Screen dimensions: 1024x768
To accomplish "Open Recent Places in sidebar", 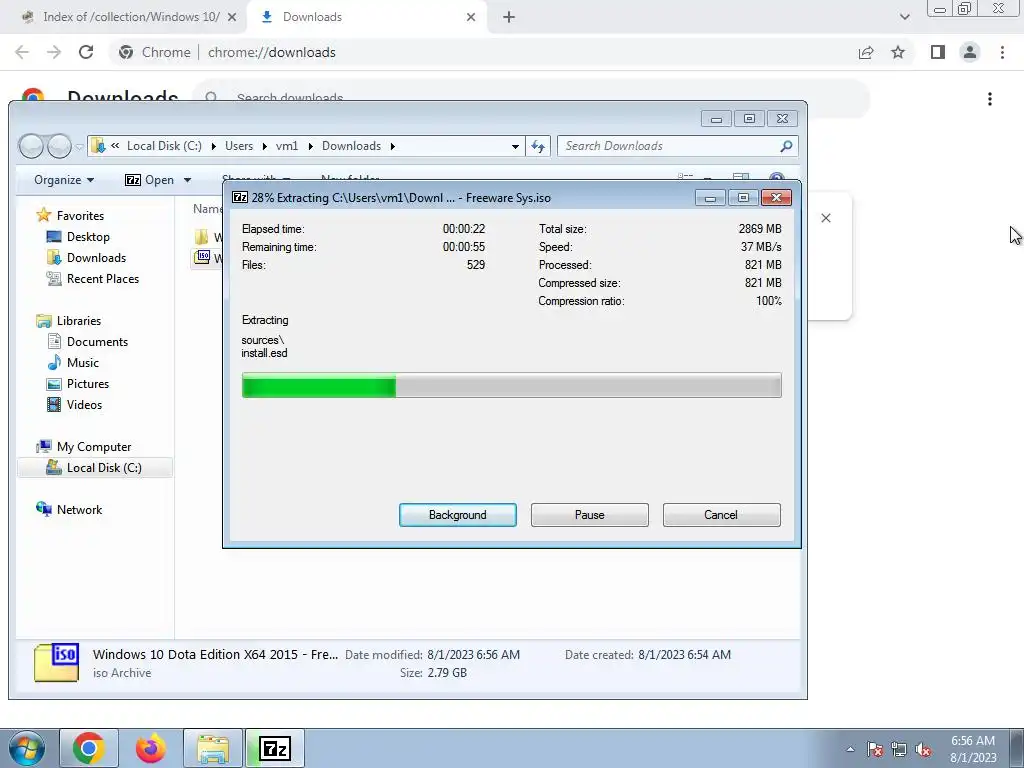I will coord(103,278).
